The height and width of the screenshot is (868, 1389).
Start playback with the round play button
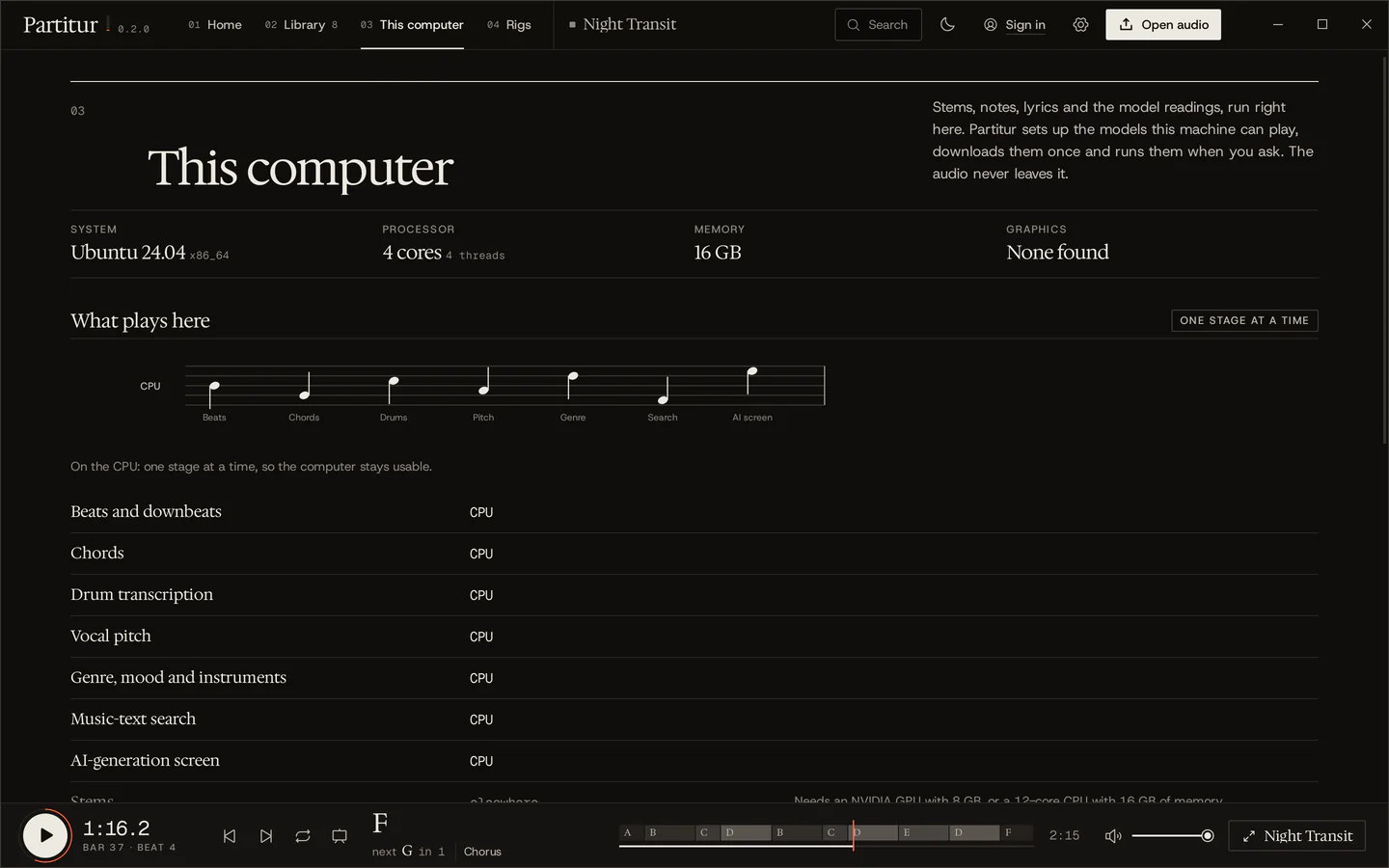click(45, 835)
